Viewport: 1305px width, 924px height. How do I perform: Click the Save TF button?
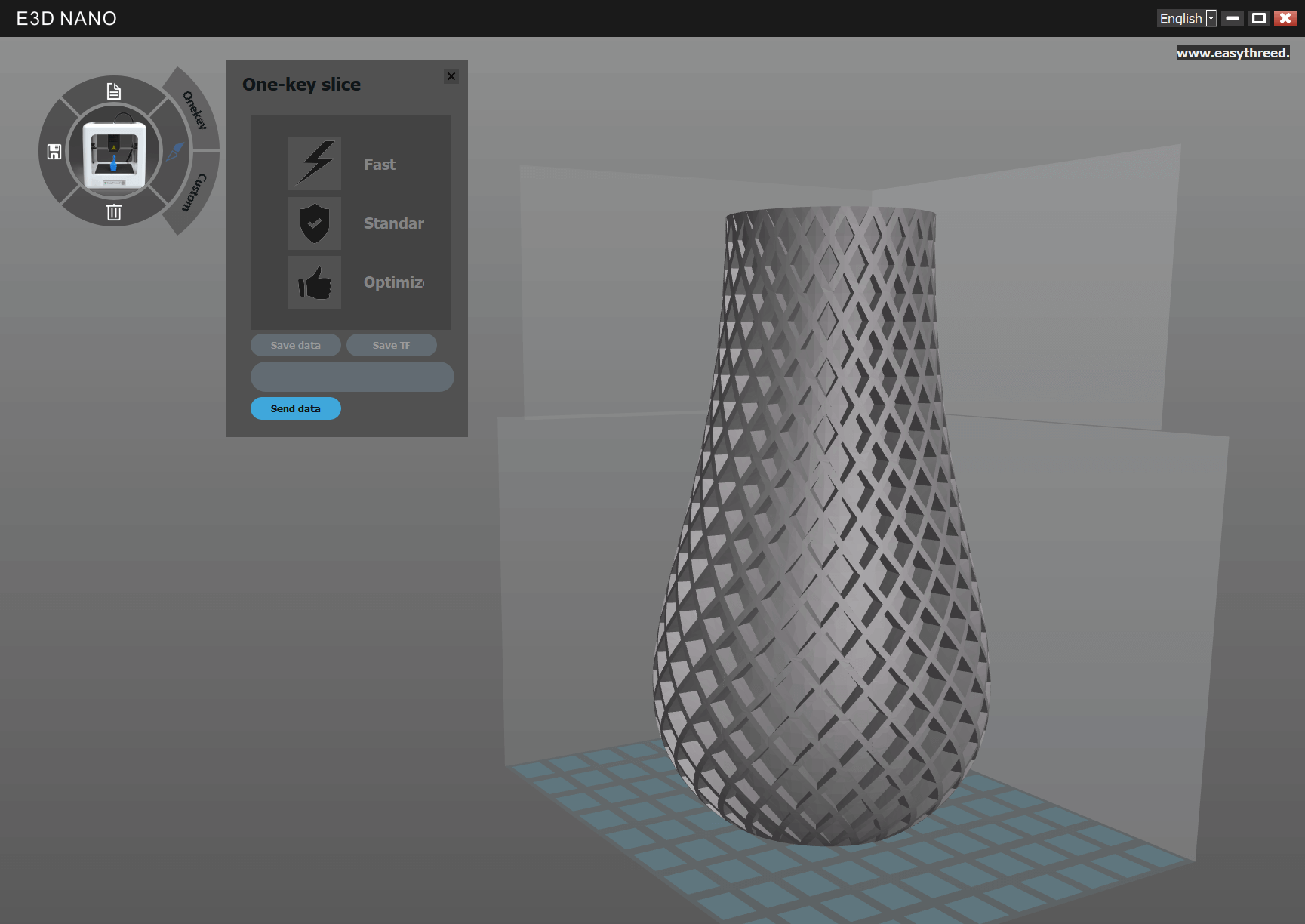[391, 345]
